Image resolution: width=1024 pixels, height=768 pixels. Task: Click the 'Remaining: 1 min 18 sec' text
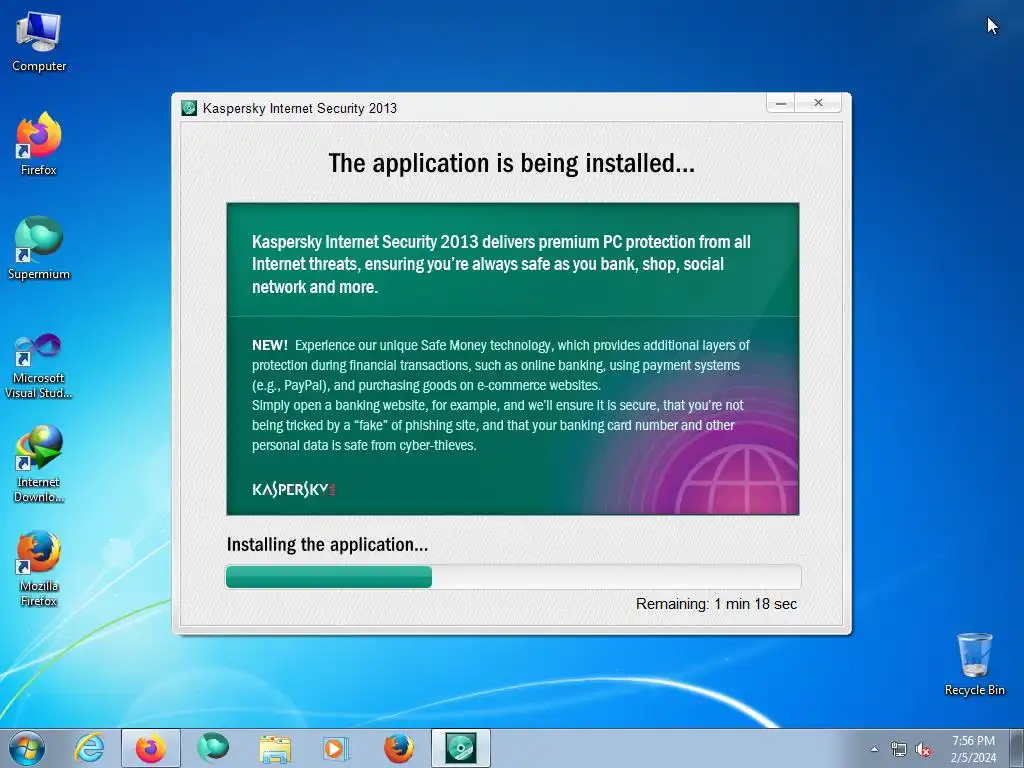click(x=716, y=604)
